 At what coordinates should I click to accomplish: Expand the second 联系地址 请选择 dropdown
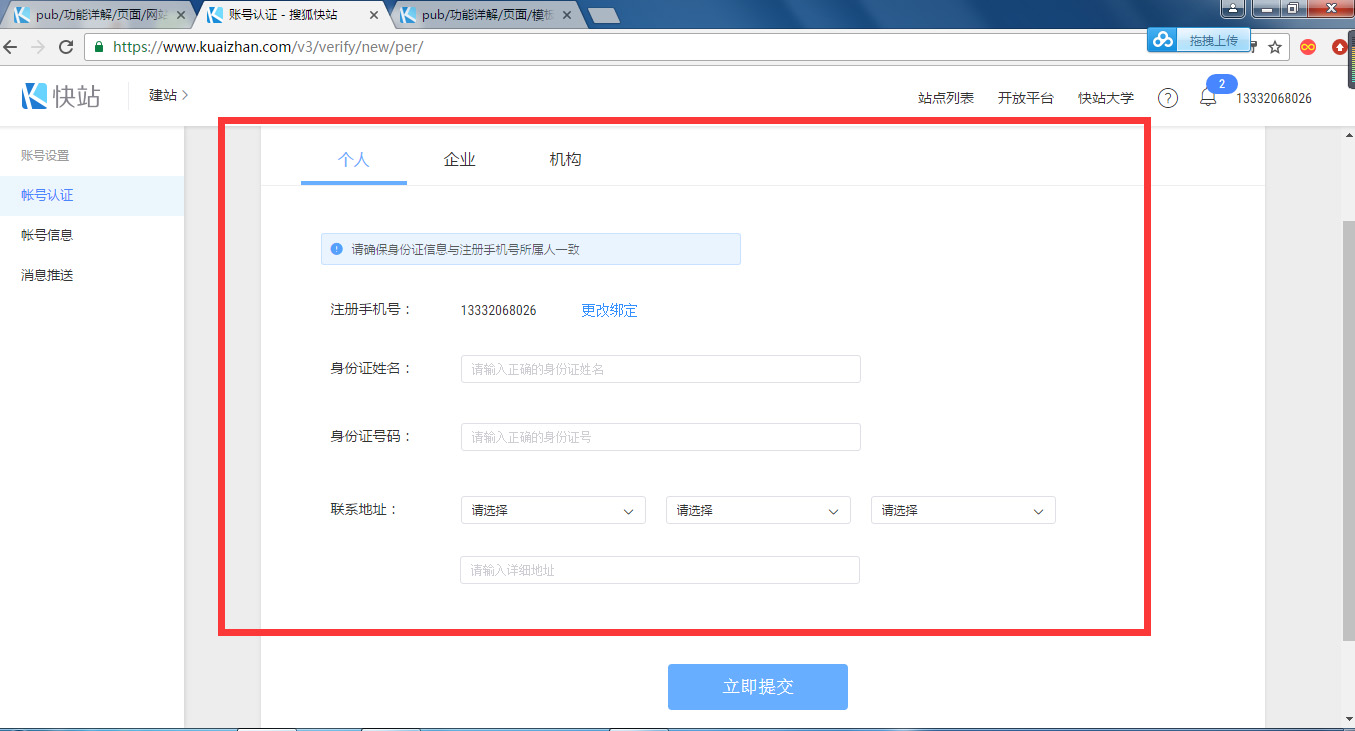point(758,510)
